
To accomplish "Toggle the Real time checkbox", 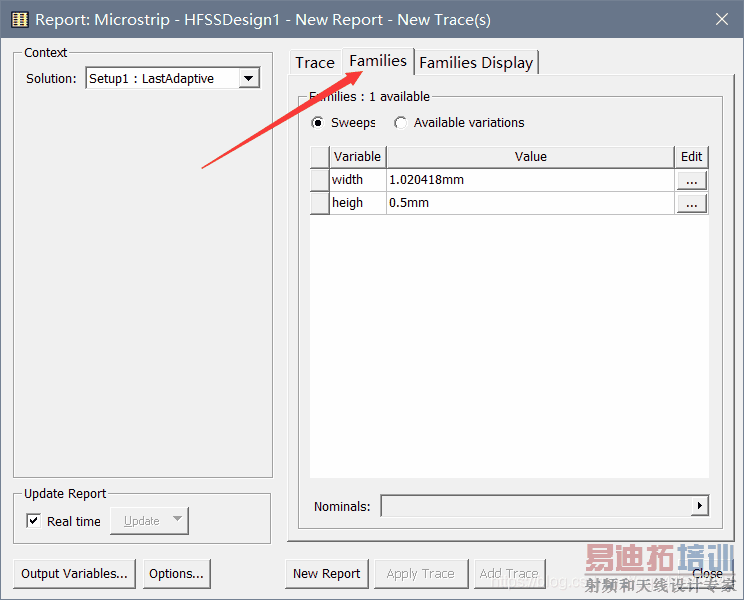I will click(34, 521).
